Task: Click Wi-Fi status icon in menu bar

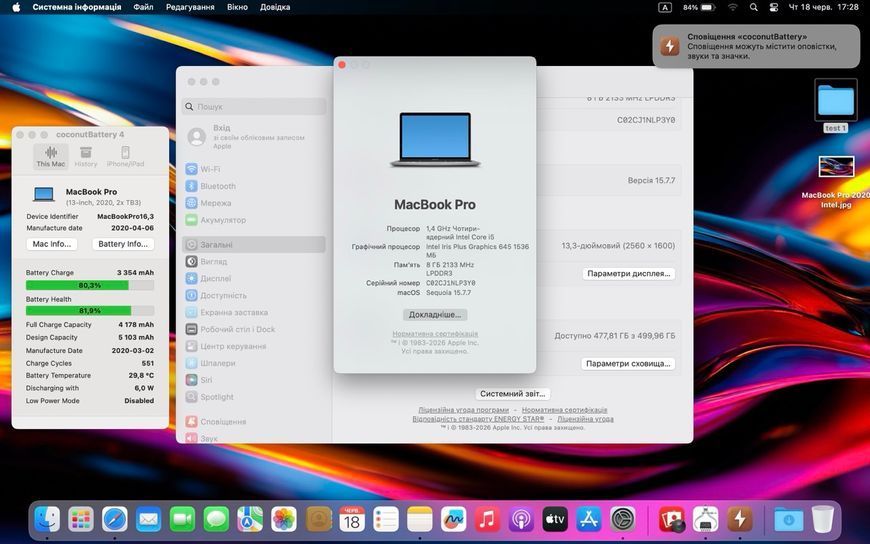Action: [x=733, y=7]
